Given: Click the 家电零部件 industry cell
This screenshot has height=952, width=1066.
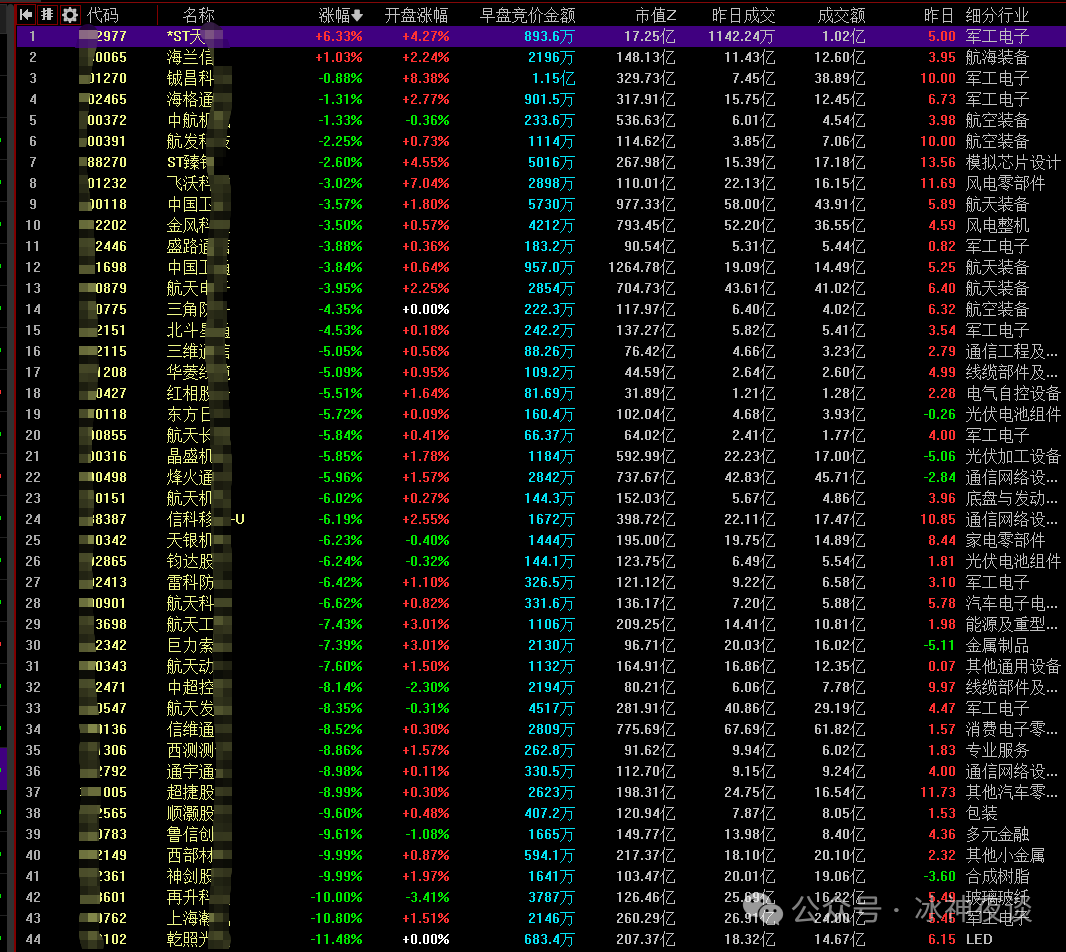Looking at the screenshot, I should (1005, 541).
